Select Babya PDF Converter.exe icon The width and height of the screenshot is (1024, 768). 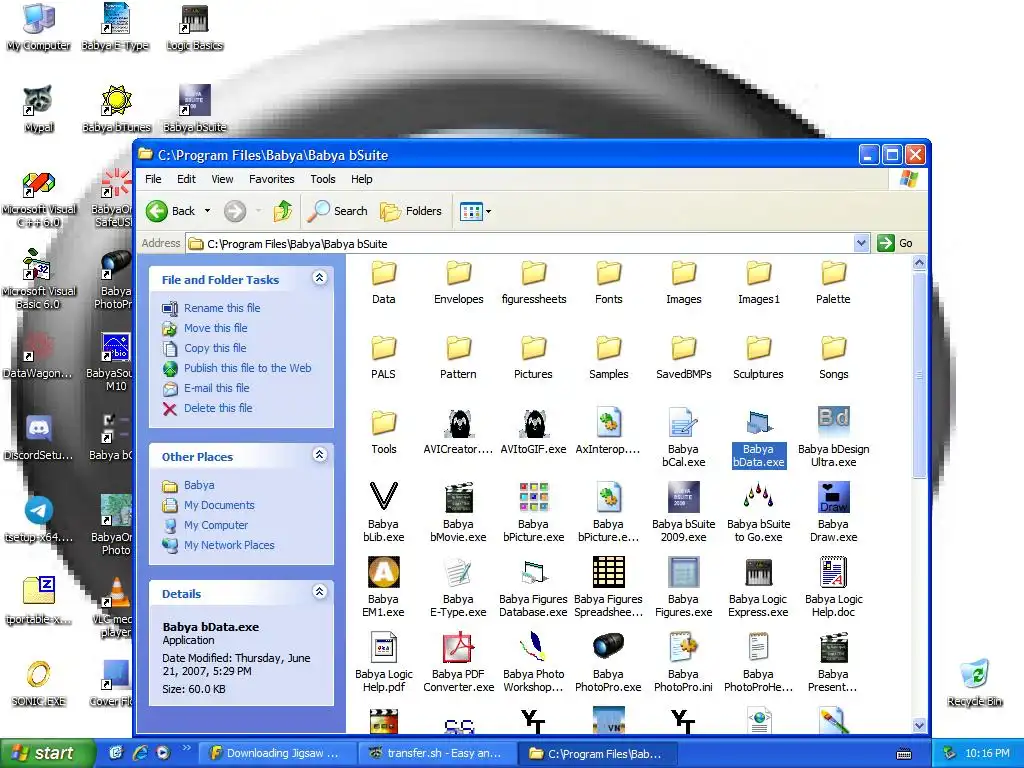coord(458,648)
